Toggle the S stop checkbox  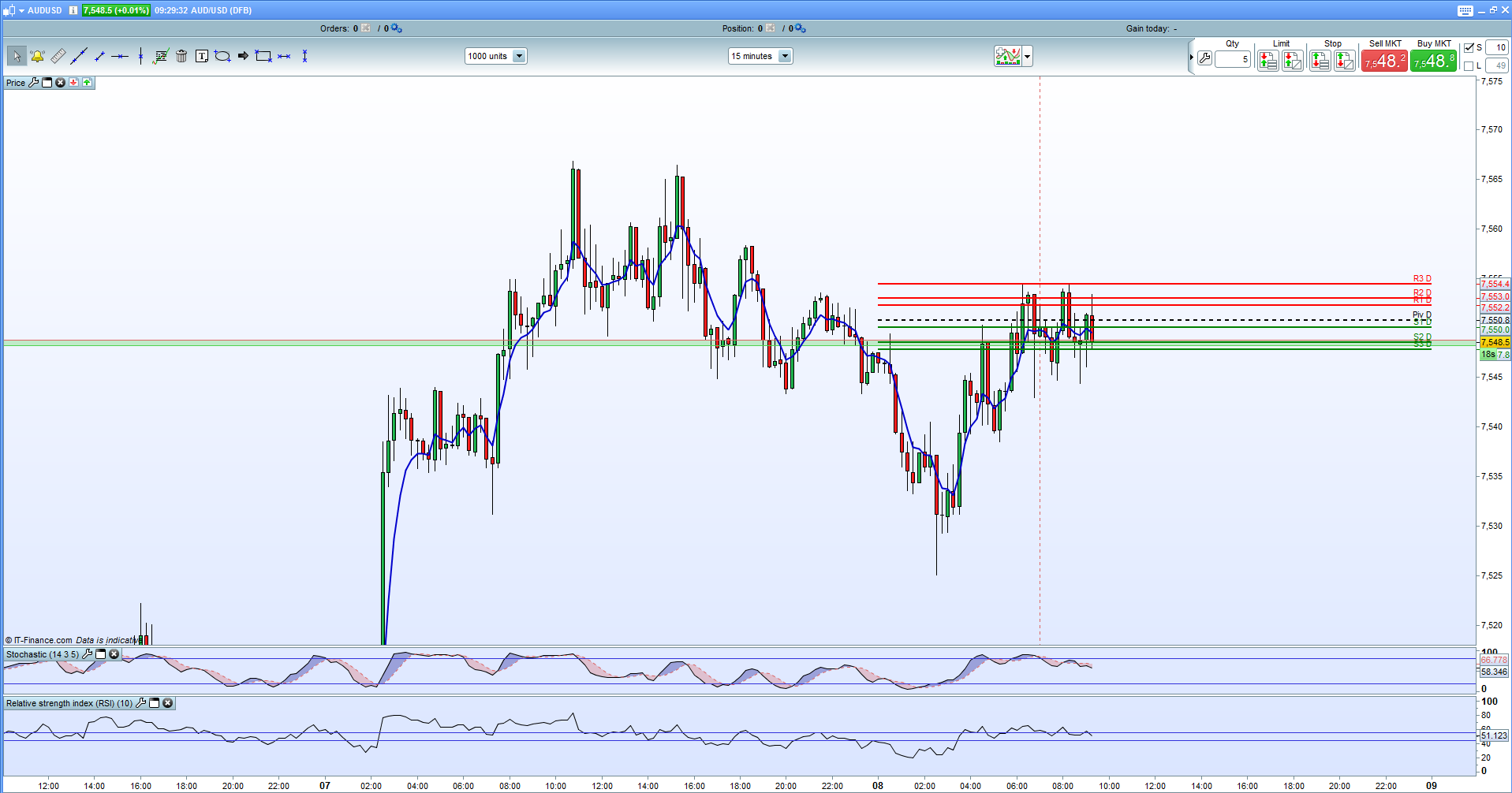(x=1469, y=48)
